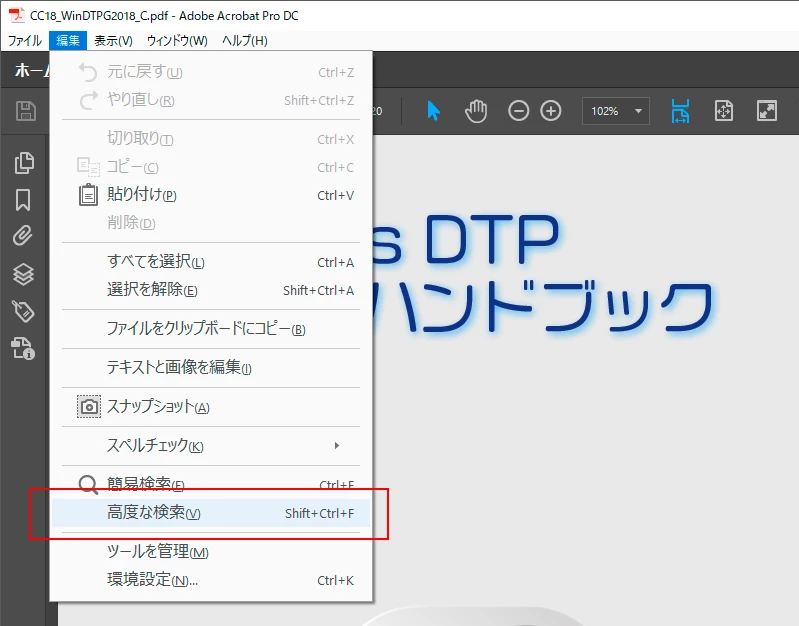Select 簡易検索(F) menu item
Image resolution: width=799 pixels, height=626 pixels.
[x=211, y=484]
